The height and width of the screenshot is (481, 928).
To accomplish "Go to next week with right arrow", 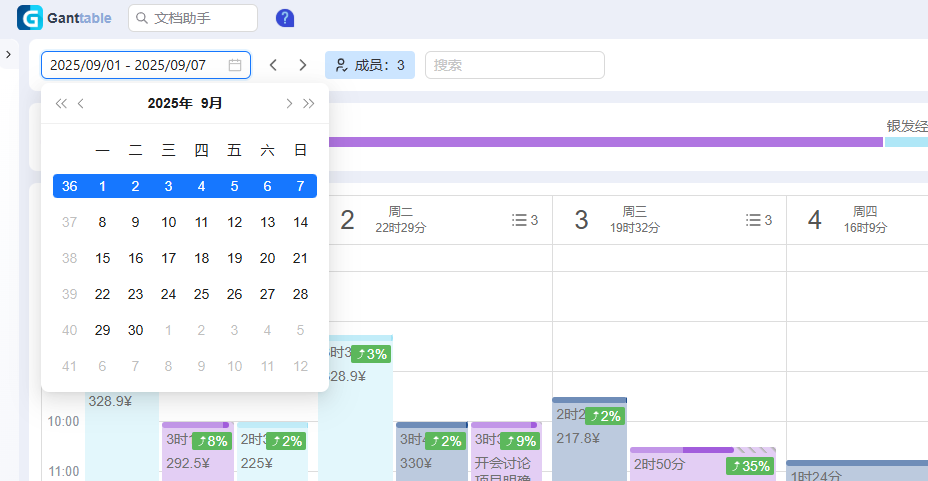I will (x=302, y=65).
